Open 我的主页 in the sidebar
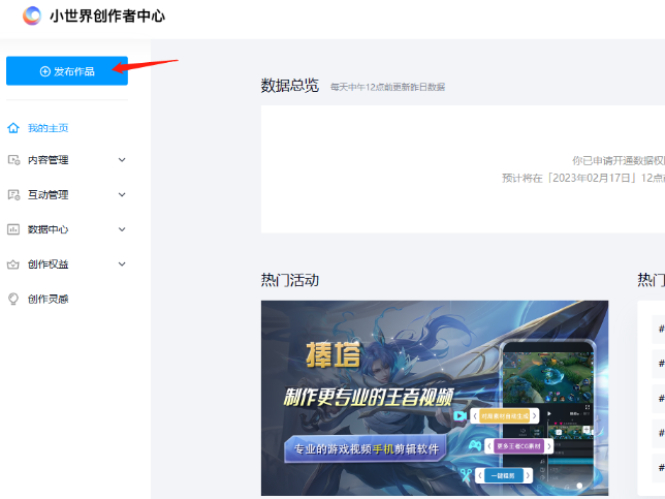This screenshot has width=665, height=499. (48, 128)
